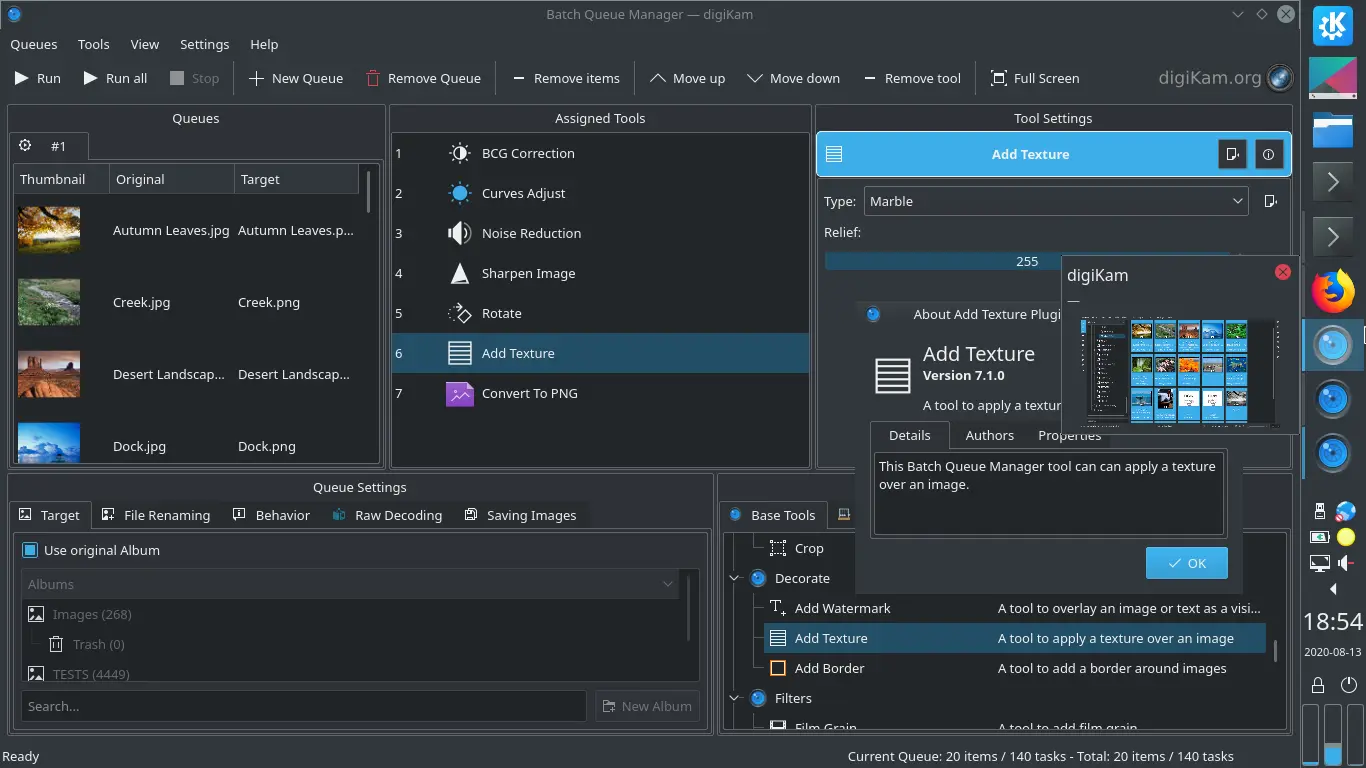The image size is (1366, 768).
Task: Collapse the Decorate category in Base Tools
Action: [734, 578]
